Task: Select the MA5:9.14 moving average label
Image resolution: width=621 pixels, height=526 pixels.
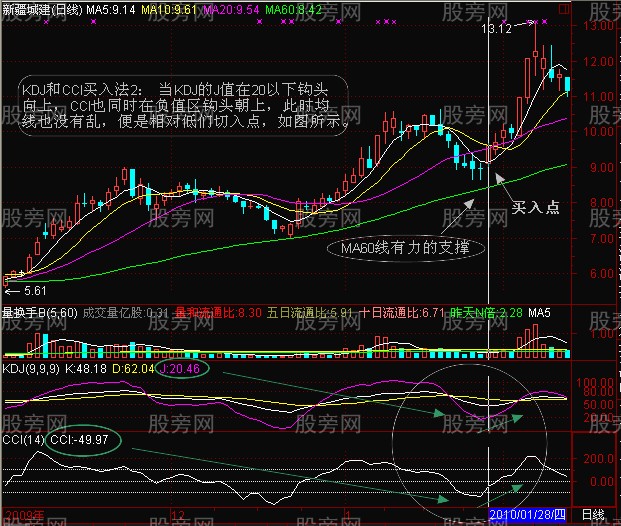Action: pos(110,10)
